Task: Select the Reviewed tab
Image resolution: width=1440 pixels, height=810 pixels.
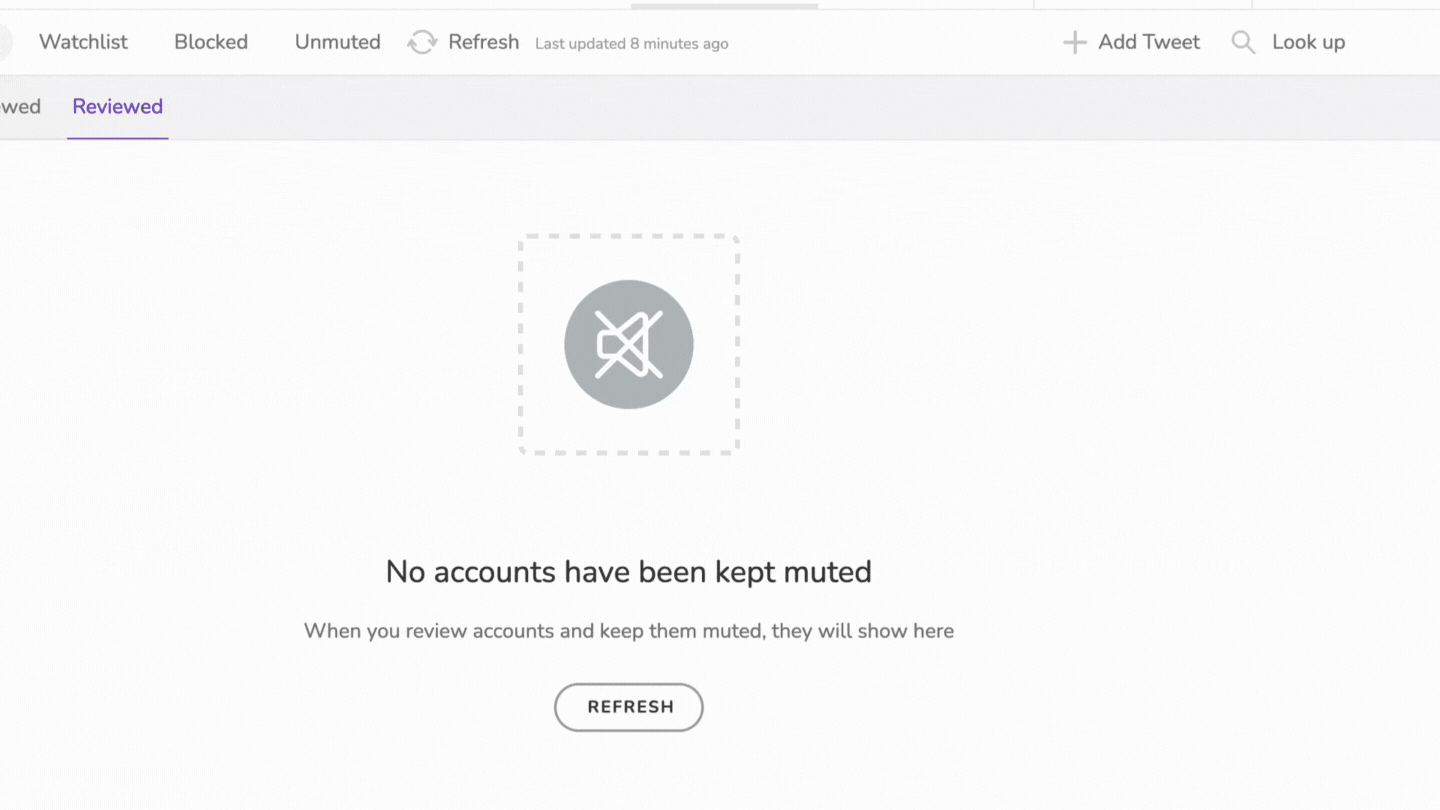Action: coord(118,106)
